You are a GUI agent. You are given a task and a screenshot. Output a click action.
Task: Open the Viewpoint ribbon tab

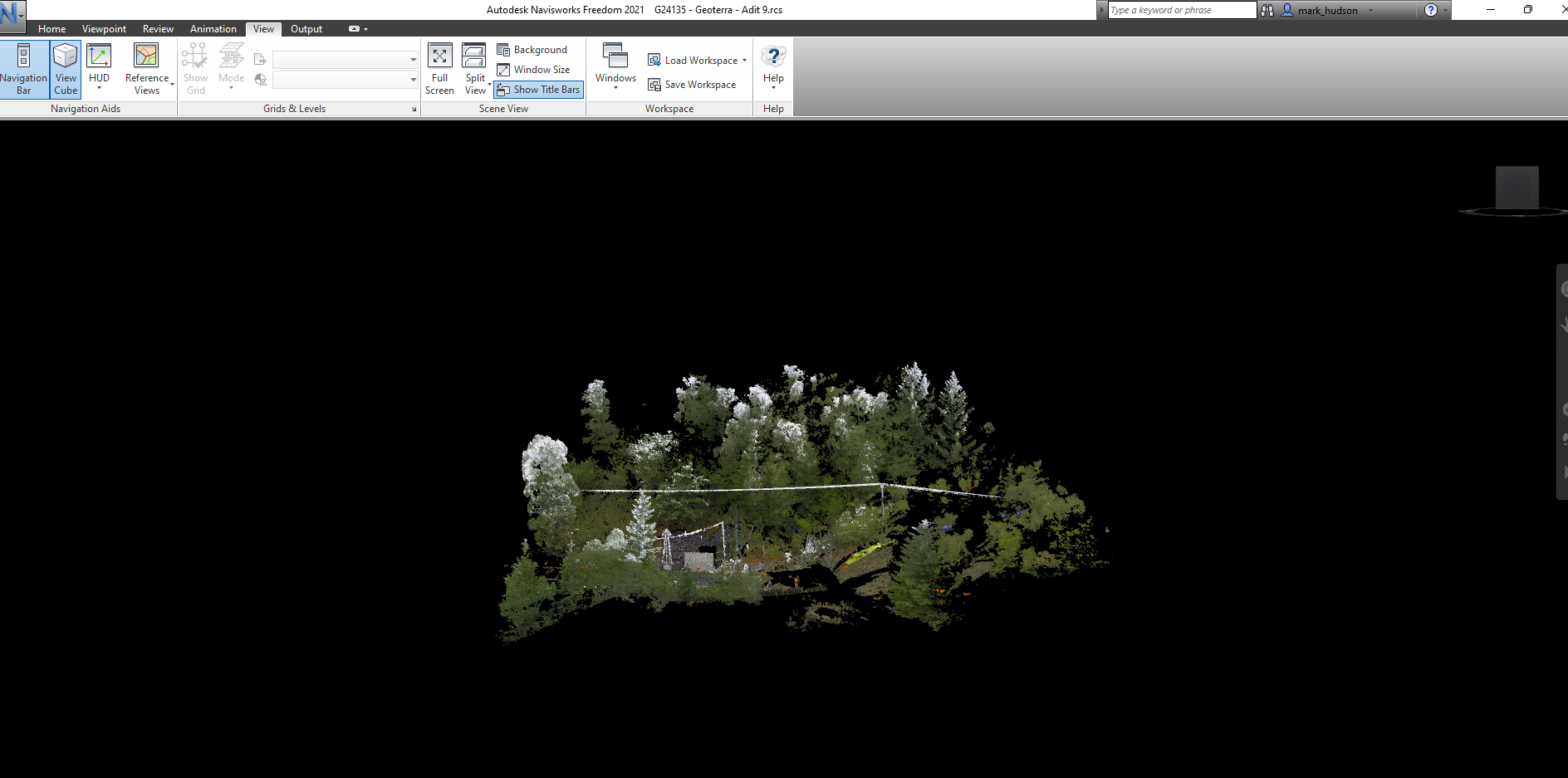104,29
